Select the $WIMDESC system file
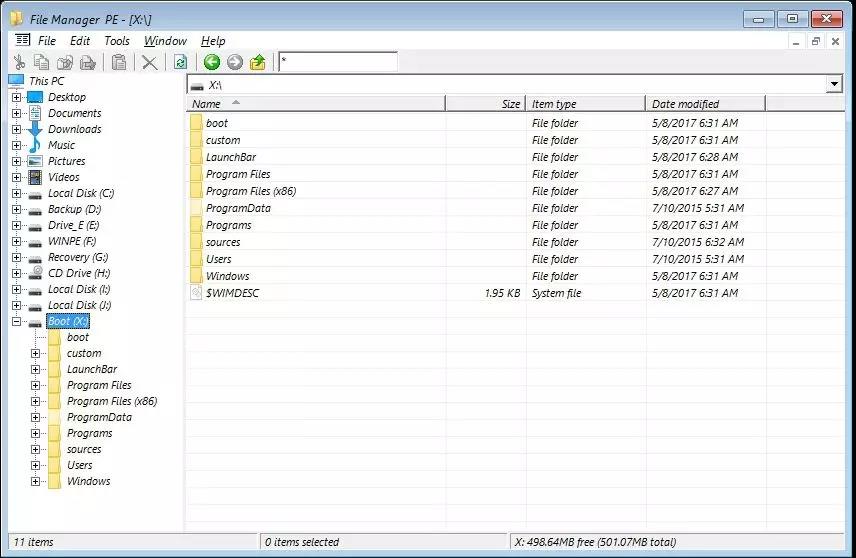 tap(229, 293)
